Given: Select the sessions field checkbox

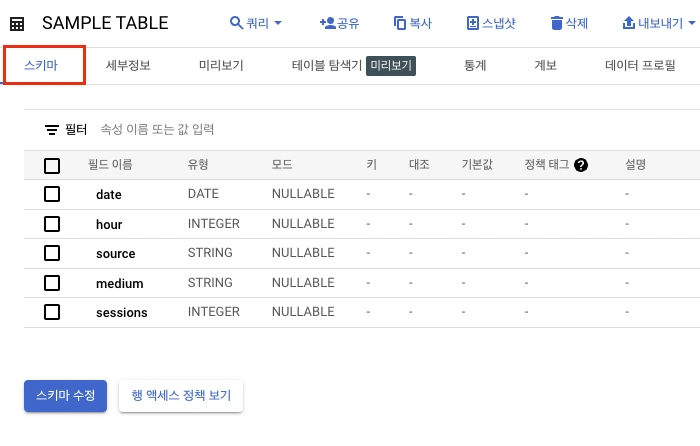Looking at the screenshot, I should (x=52, y=312).
